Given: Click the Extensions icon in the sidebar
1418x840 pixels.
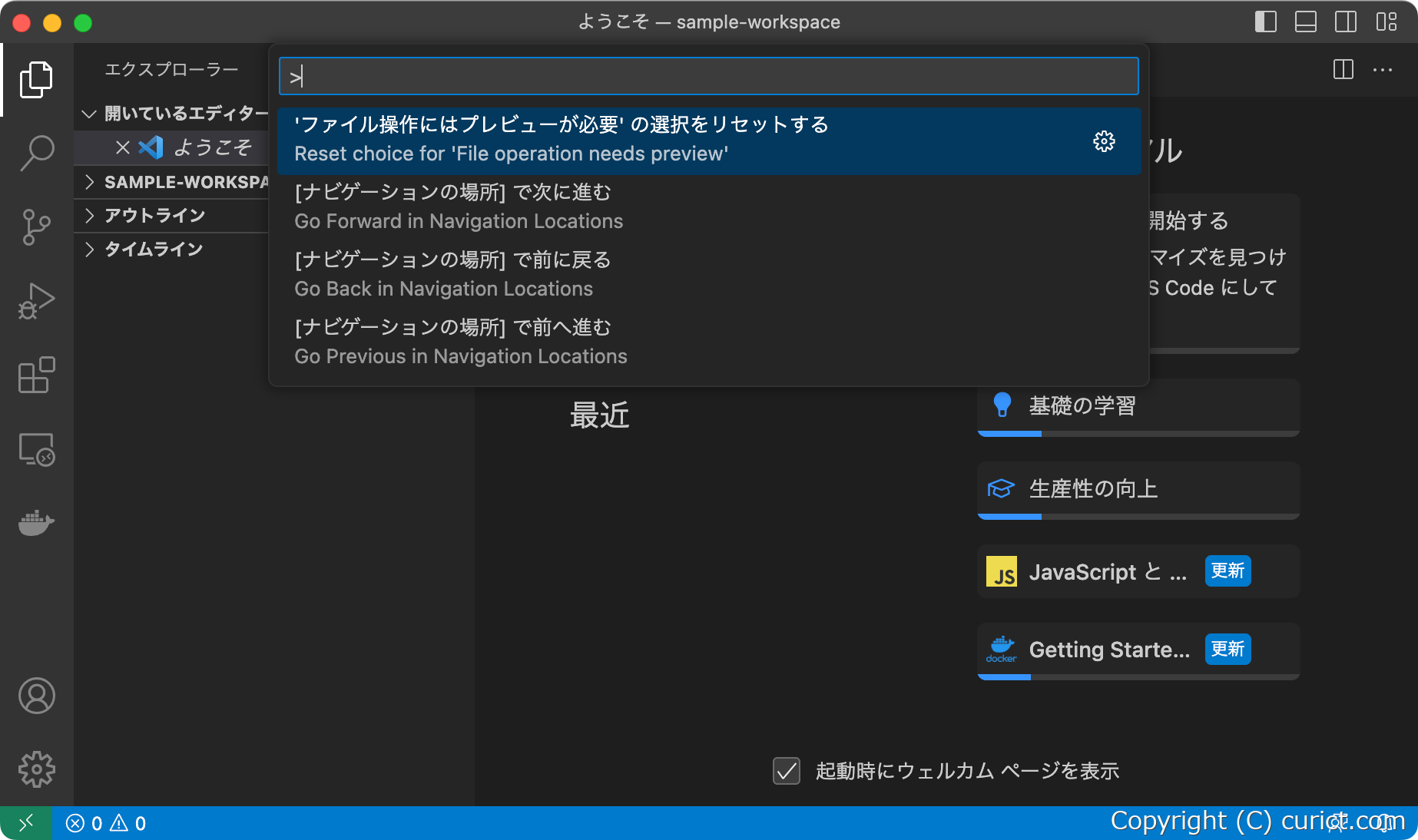Looking at the screenshot, I should [36, 375].
